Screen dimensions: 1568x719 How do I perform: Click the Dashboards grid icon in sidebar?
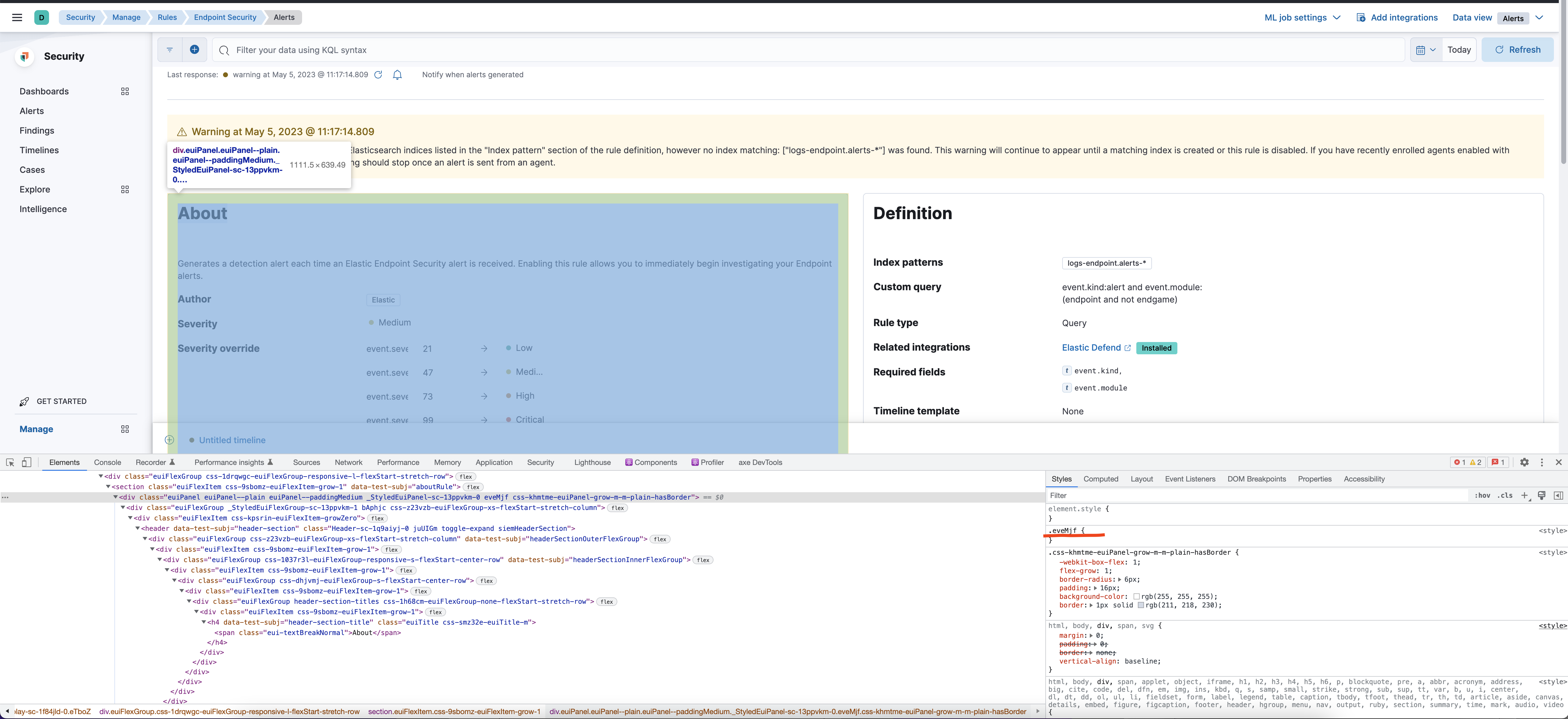pyautogui.click(x=125, y=91)
